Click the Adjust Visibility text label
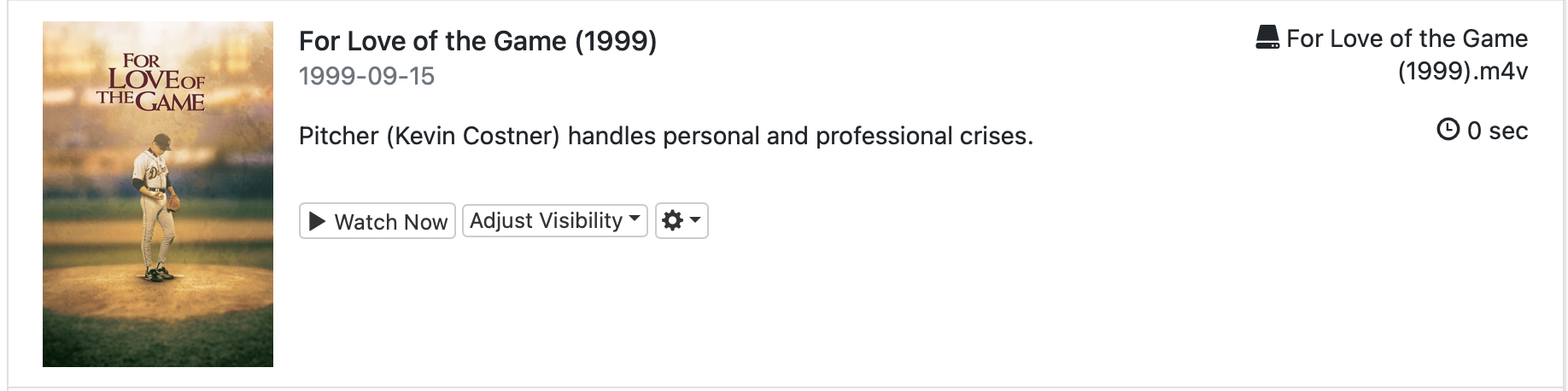This screenshot has width=1568, height=391. point(546,220)
